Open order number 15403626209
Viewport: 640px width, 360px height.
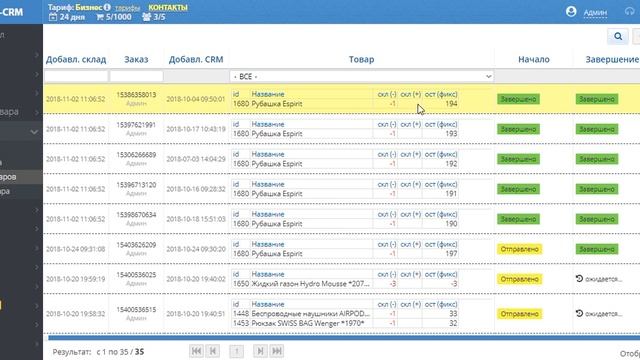point(136,245)
